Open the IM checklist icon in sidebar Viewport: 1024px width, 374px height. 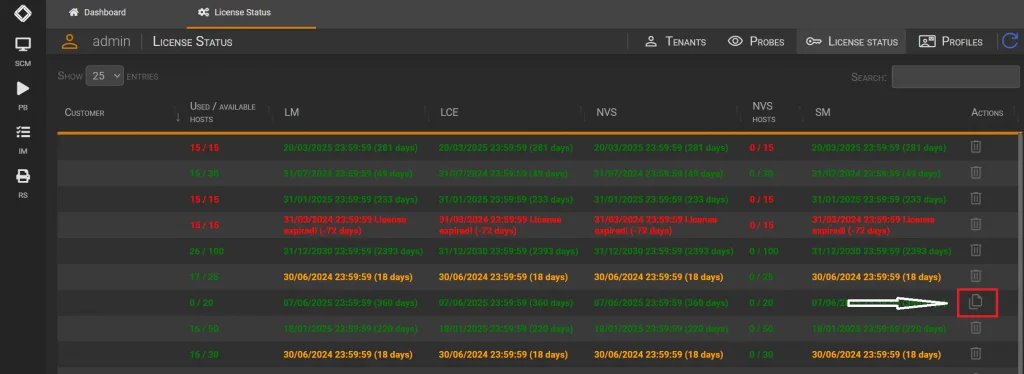click(23, 132)
